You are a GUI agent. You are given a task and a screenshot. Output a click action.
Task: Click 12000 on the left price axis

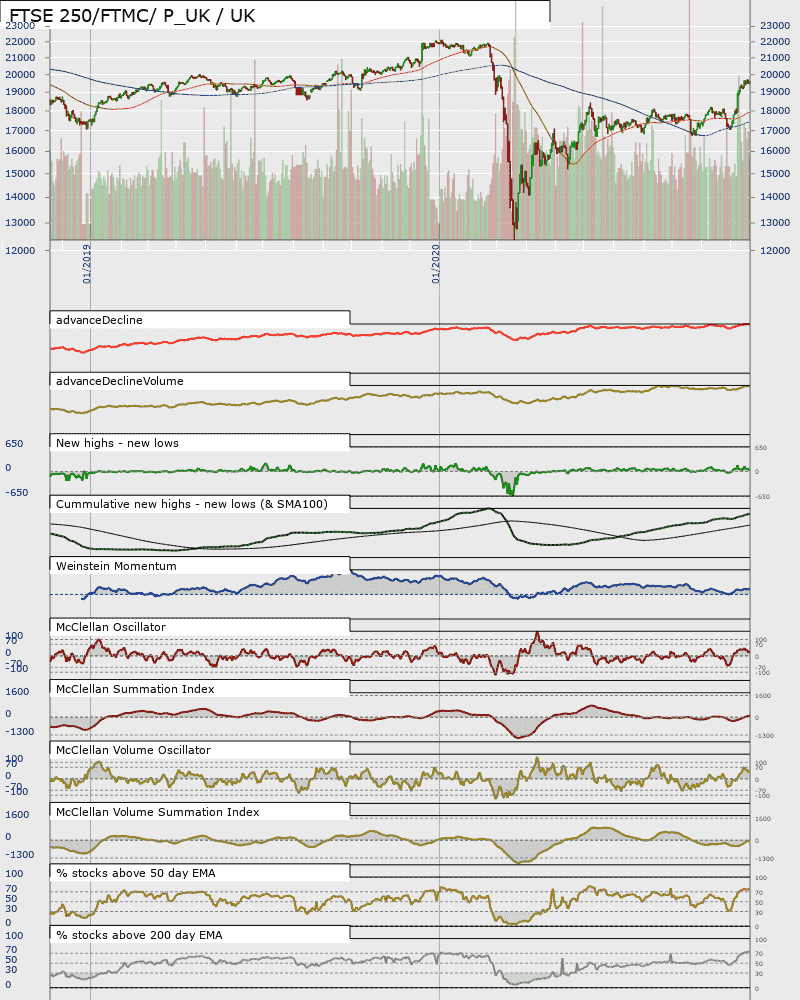pos(20,251)
